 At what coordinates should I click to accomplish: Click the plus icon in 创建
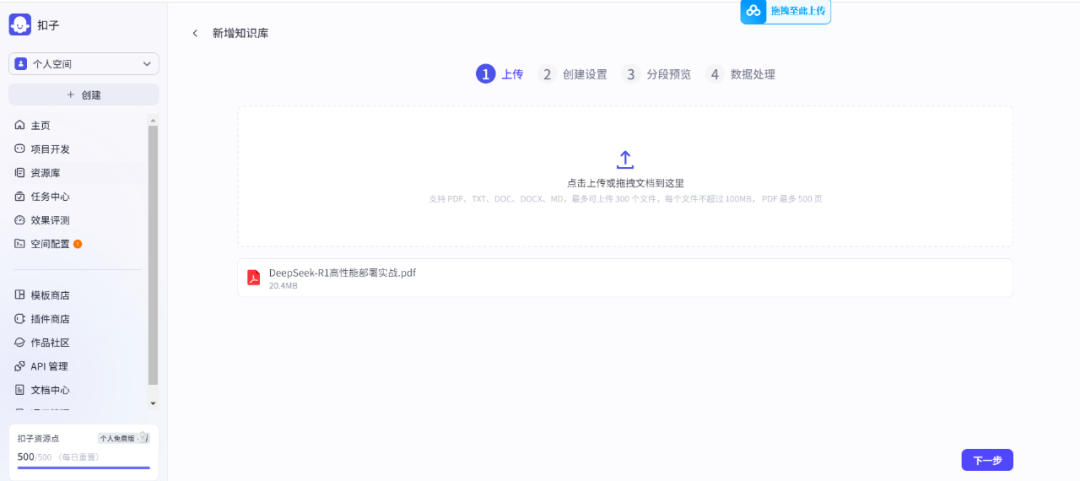tap(70, 95)
